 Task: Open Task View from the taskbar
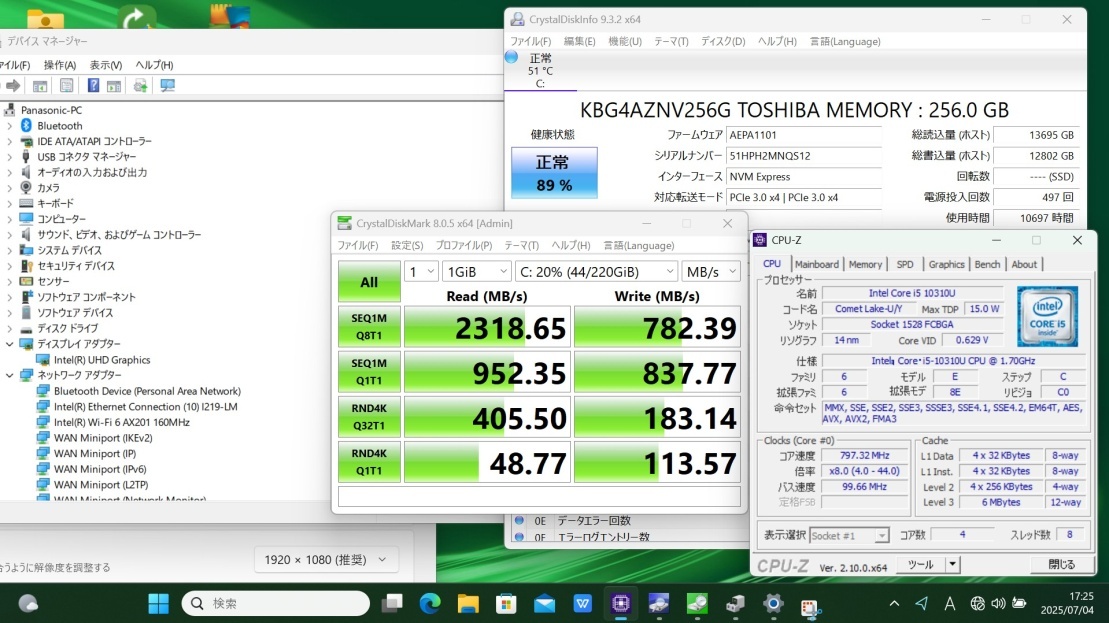point(392,603)
